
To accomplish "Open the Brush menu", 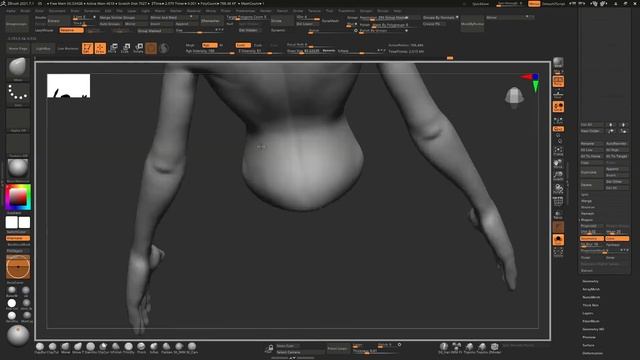I will coord(25,11).
